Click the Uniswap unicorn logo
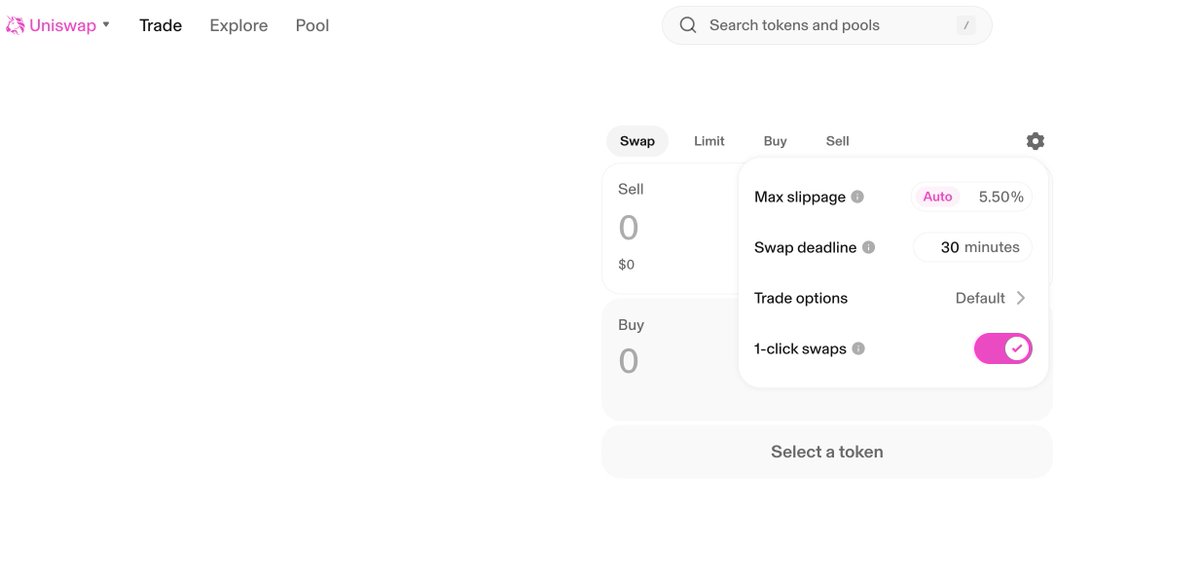 [x=15, y=26]
